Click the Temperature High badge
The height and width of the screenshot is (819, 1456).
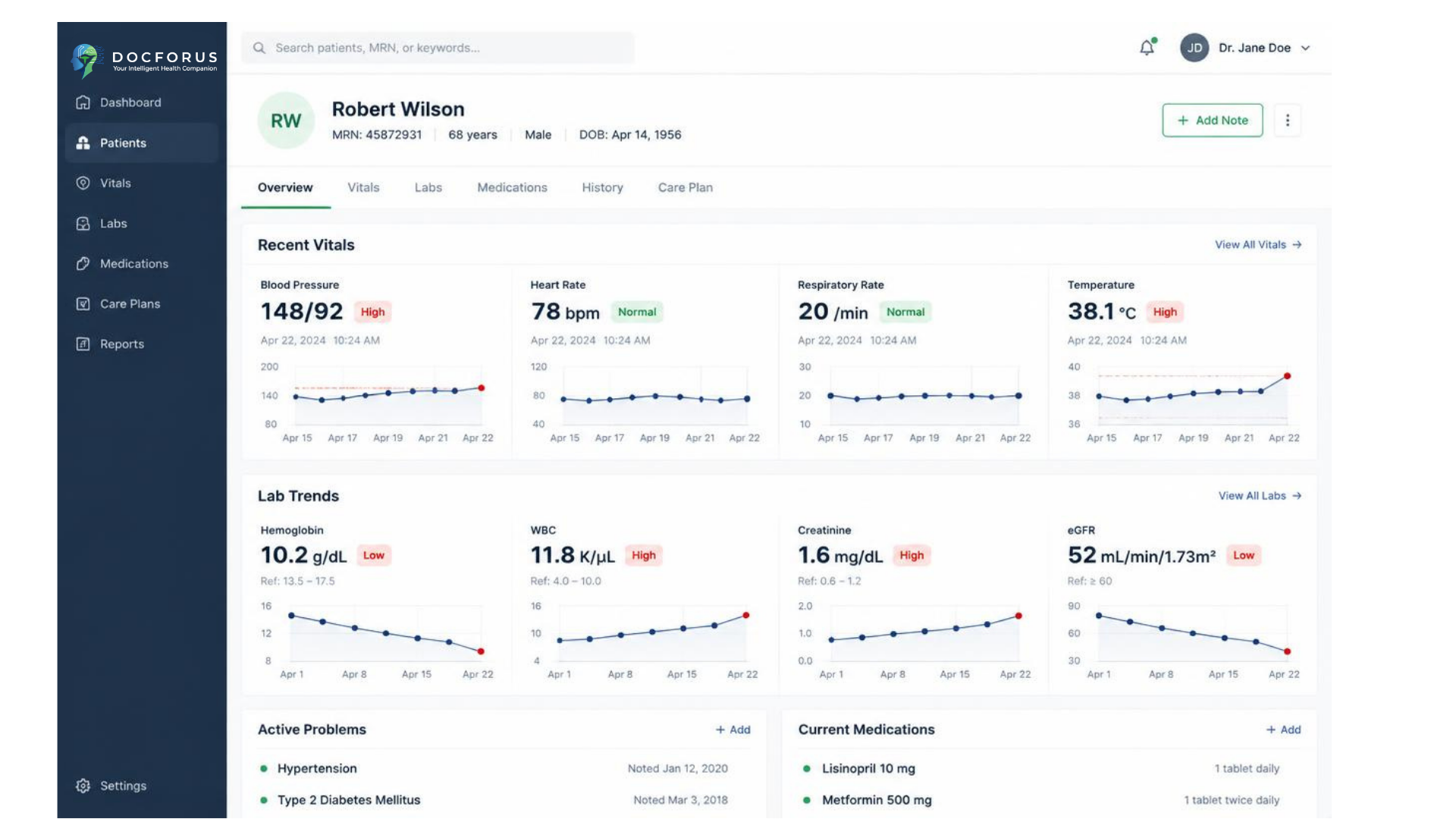click(1165, 312)
